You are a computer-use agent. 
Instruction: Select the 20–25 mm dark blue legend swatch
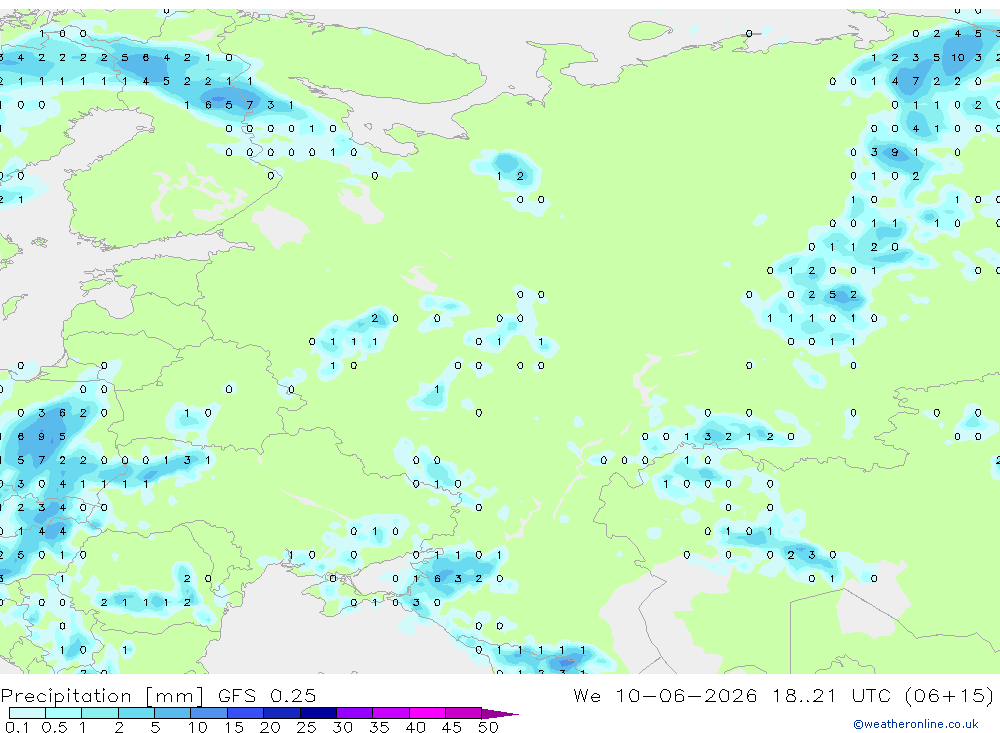[x=282, y=713]
